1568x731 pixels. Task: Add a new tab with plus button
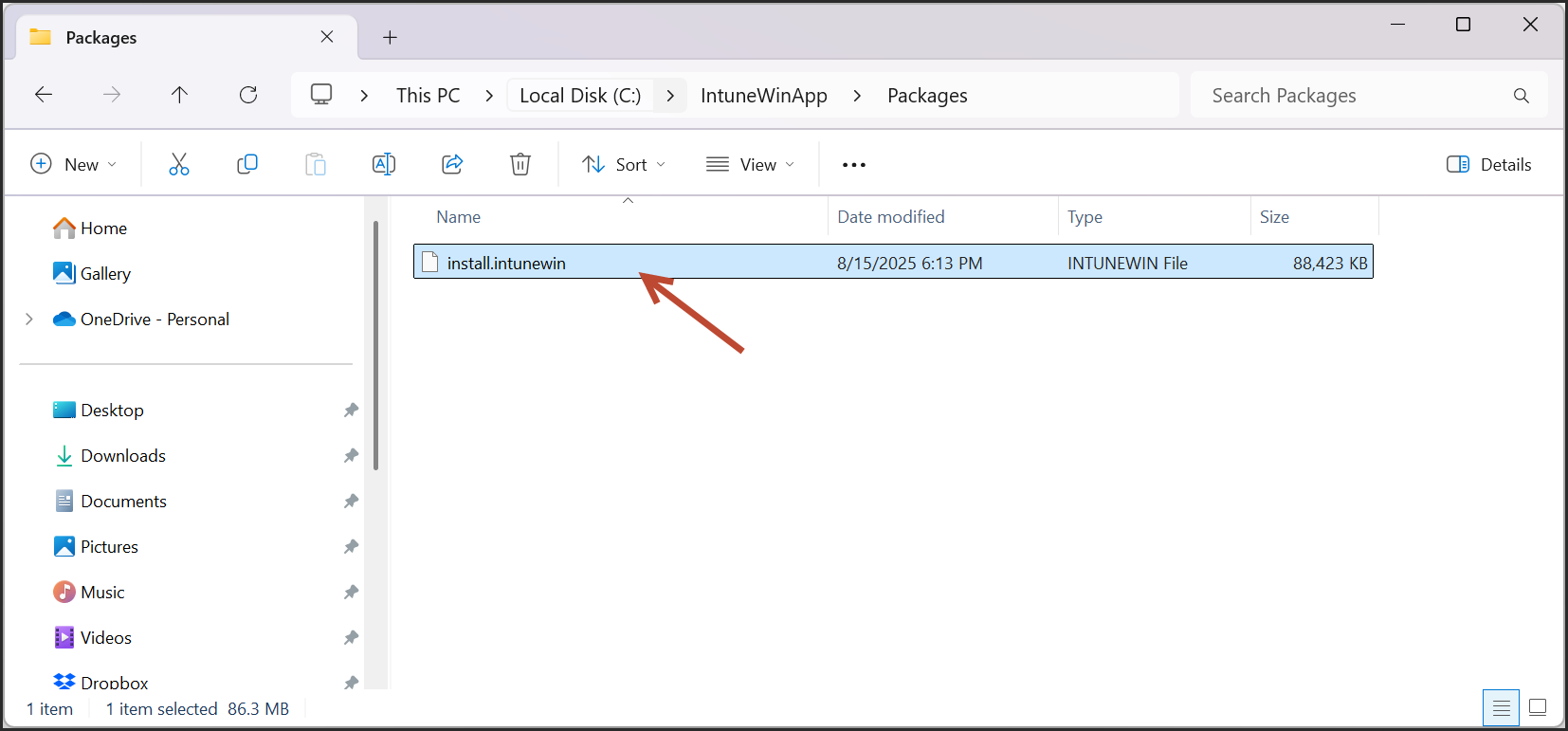point(390,37)
